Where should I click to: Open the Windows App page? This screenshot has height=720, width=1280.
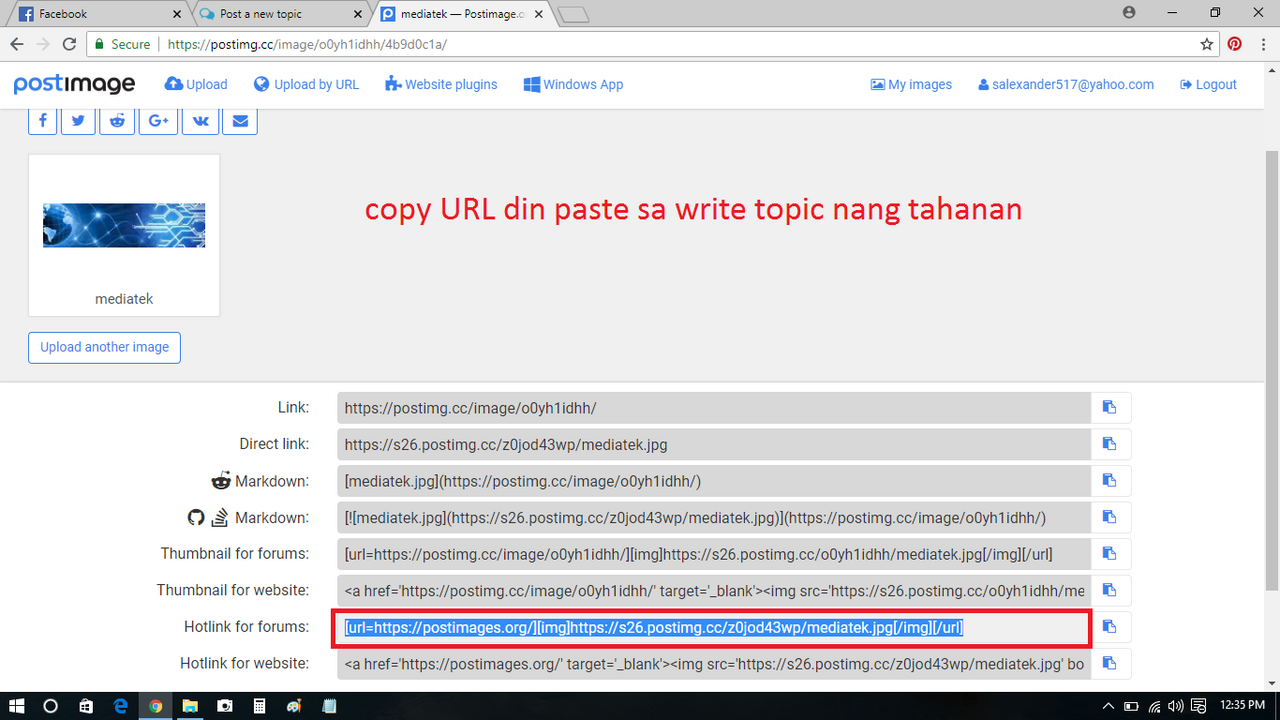click(573, 84)
